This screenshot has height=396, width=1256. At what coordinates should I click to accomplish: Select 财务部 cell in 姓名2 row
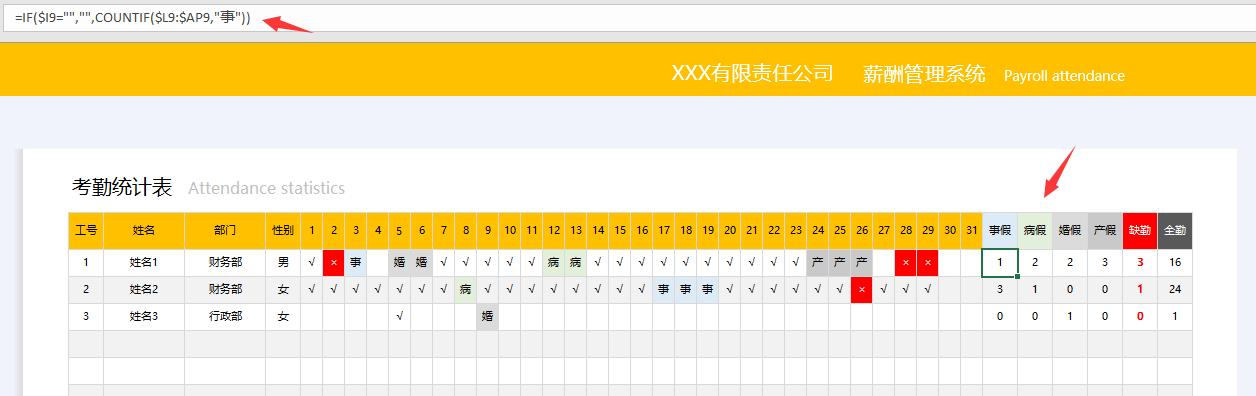[225, 289]
